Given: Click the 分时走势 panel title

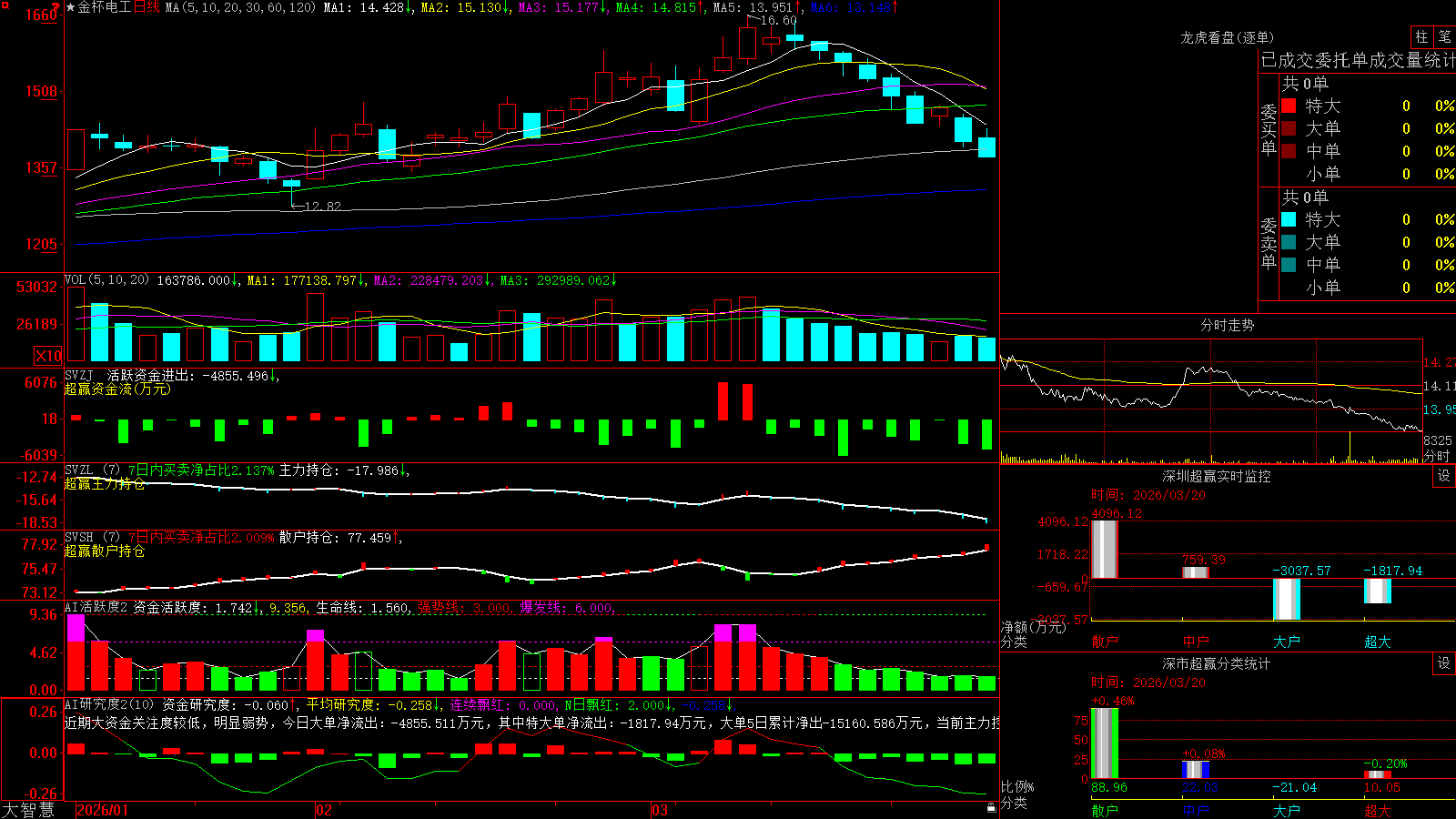Looking at the screenshot, I should (x=1227, y=325).
